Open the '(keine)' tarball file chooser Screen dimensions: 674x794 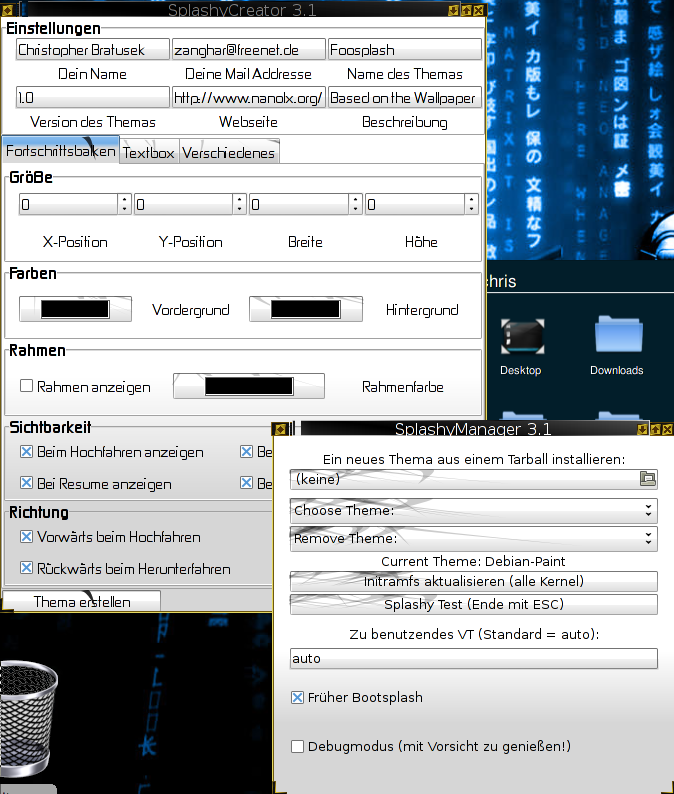tap(473, 479)
